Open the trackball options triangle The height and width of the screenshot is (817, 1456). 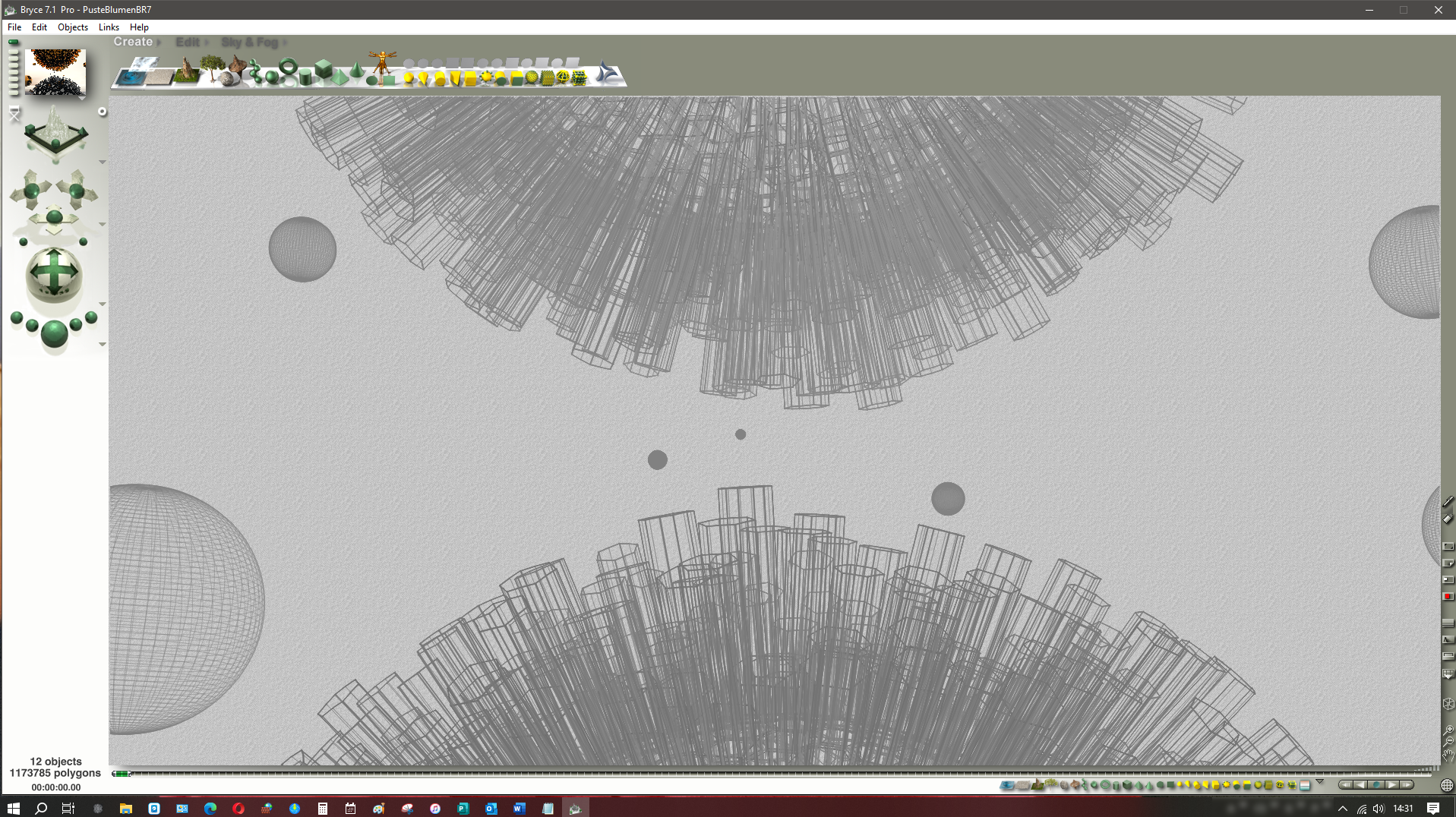point(102,304)
